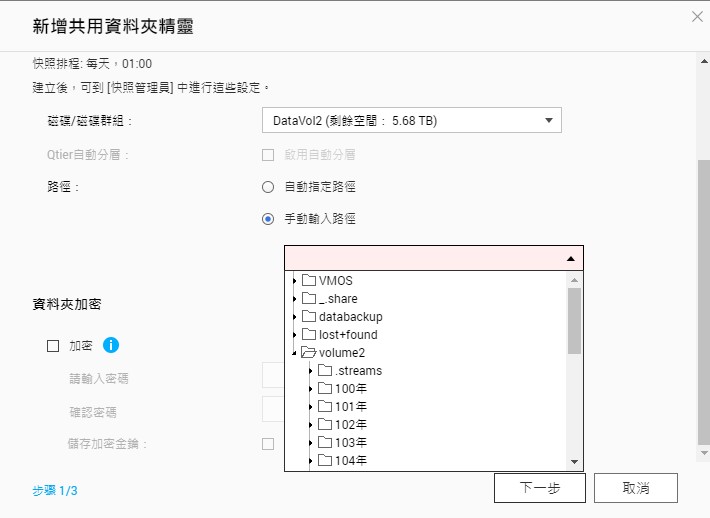Collapse the volume2 tree node
Screen dimensions: 710x518
[x=295, y=353]
